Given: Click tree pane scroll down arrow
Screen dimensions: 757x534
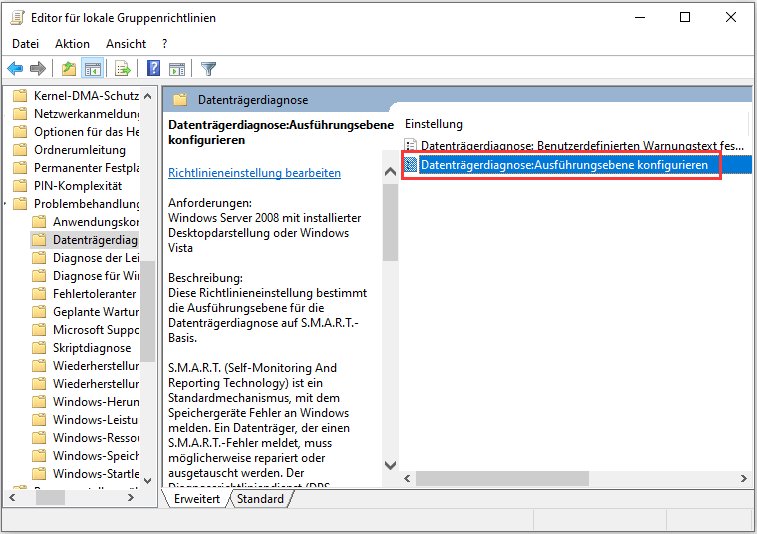Looking at the screenshot, I should tap(148, 481).
